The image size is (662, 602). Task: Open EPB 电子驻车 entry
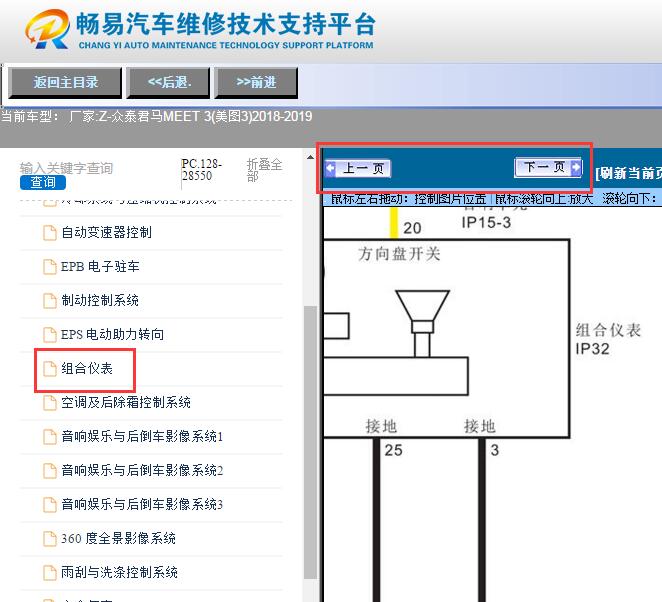(x=100, y=266)
